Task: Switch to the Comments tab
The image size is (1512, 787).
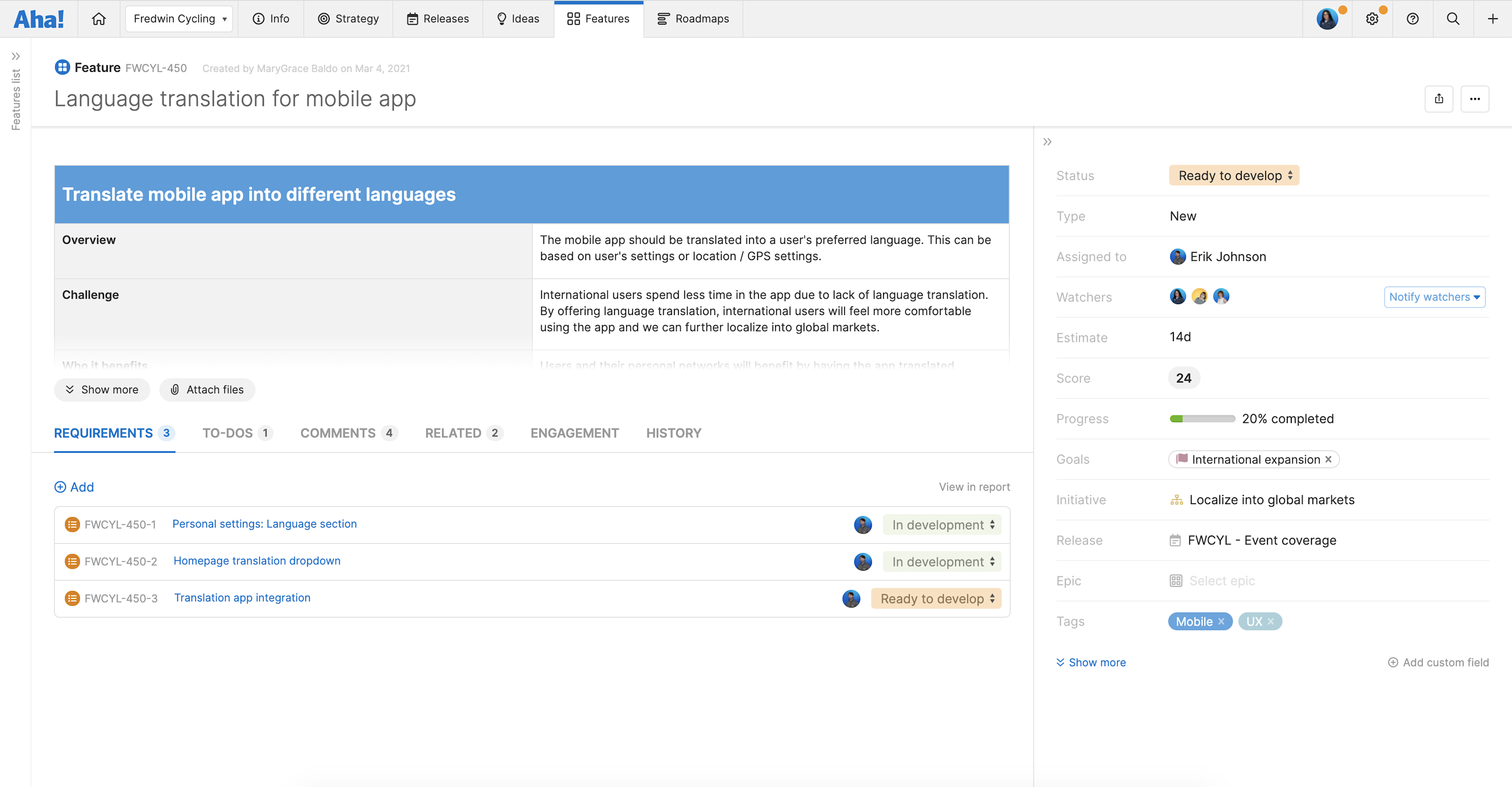Action: (x=339, y=433)
